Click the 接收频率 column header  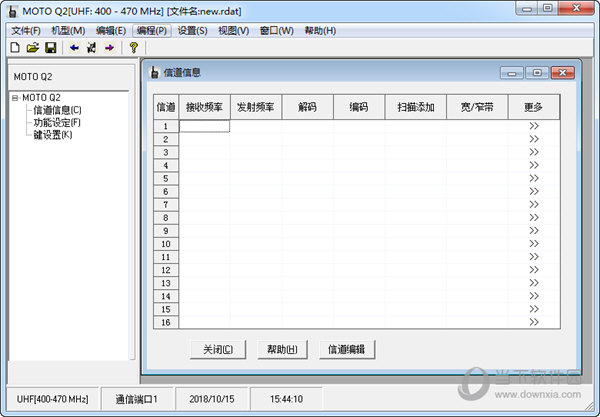[x=204, y=107]
